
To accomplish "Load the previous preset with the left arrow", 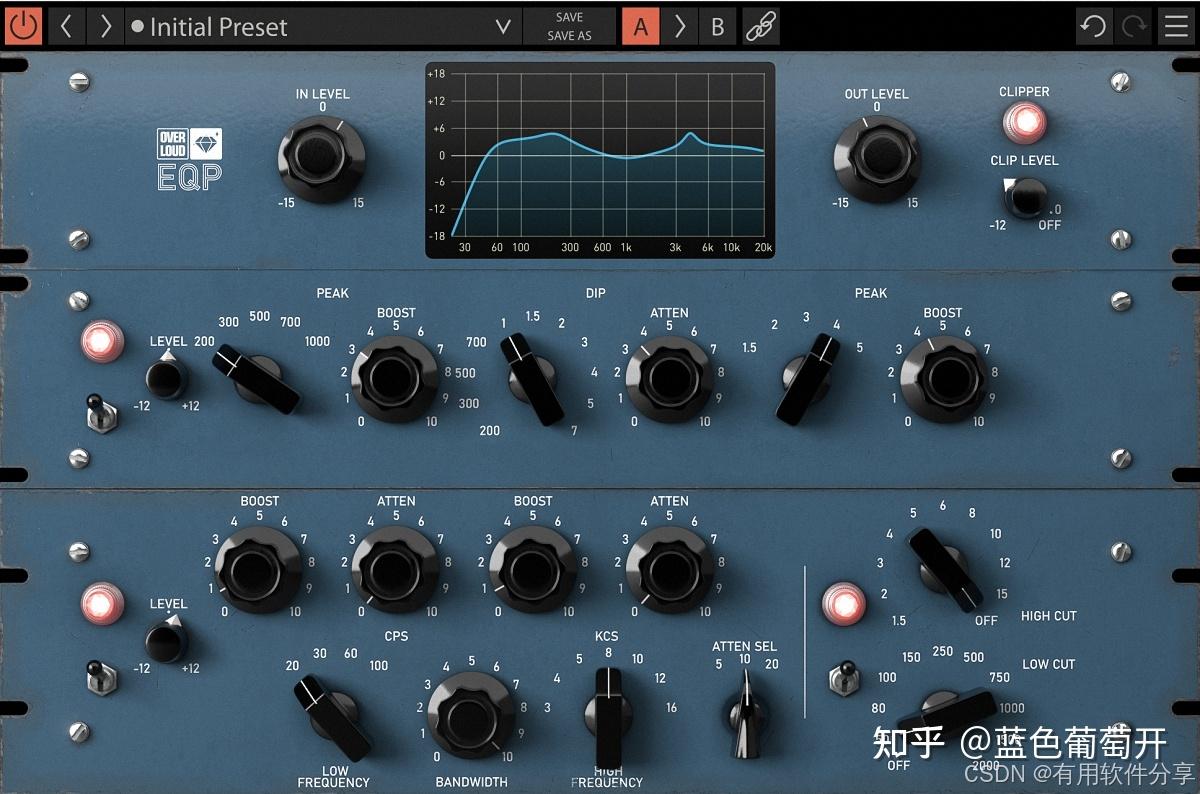I will click(66, 26).
